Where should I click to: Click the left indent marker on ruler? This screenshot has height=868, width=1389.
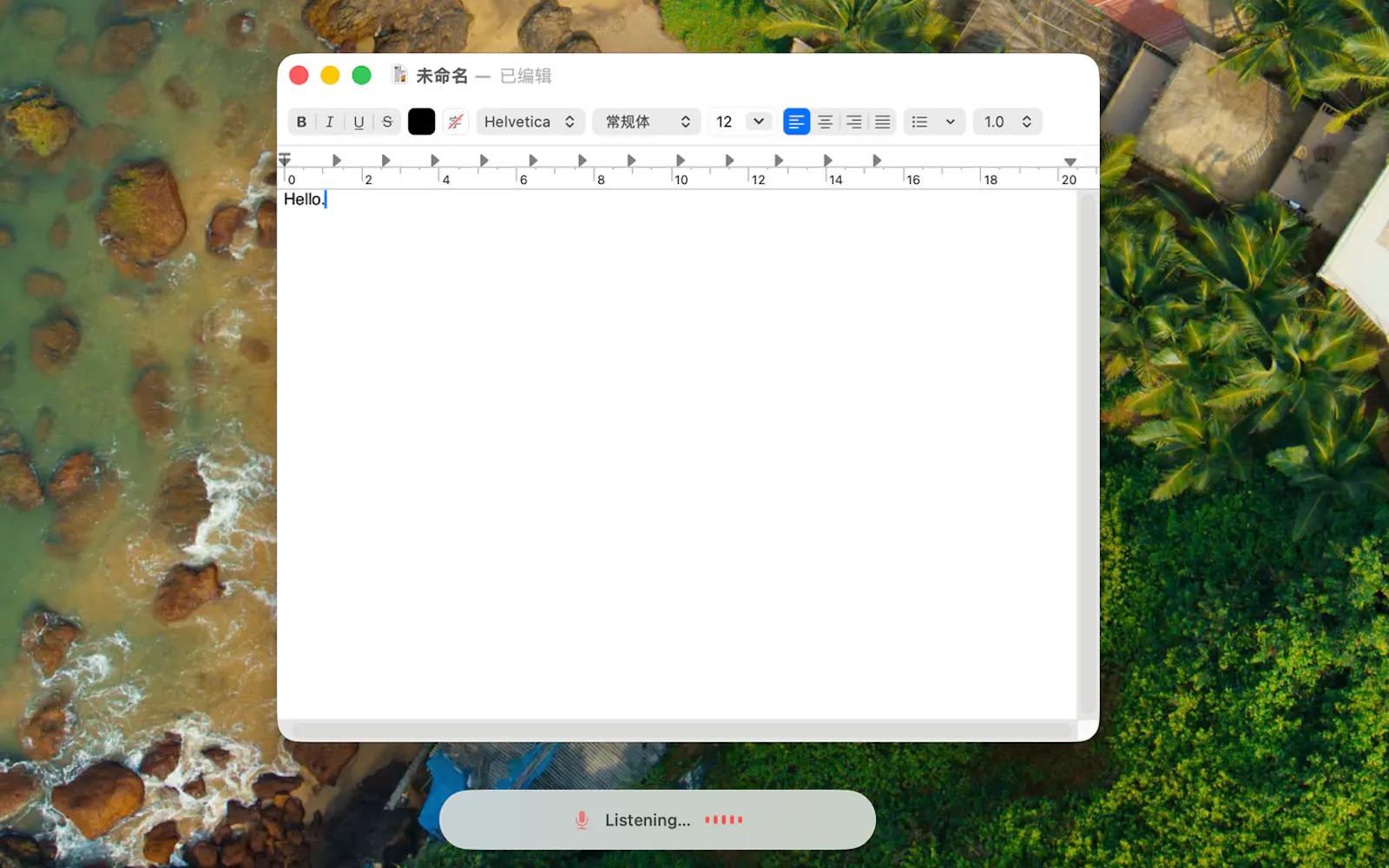click(x=285, y=160)
